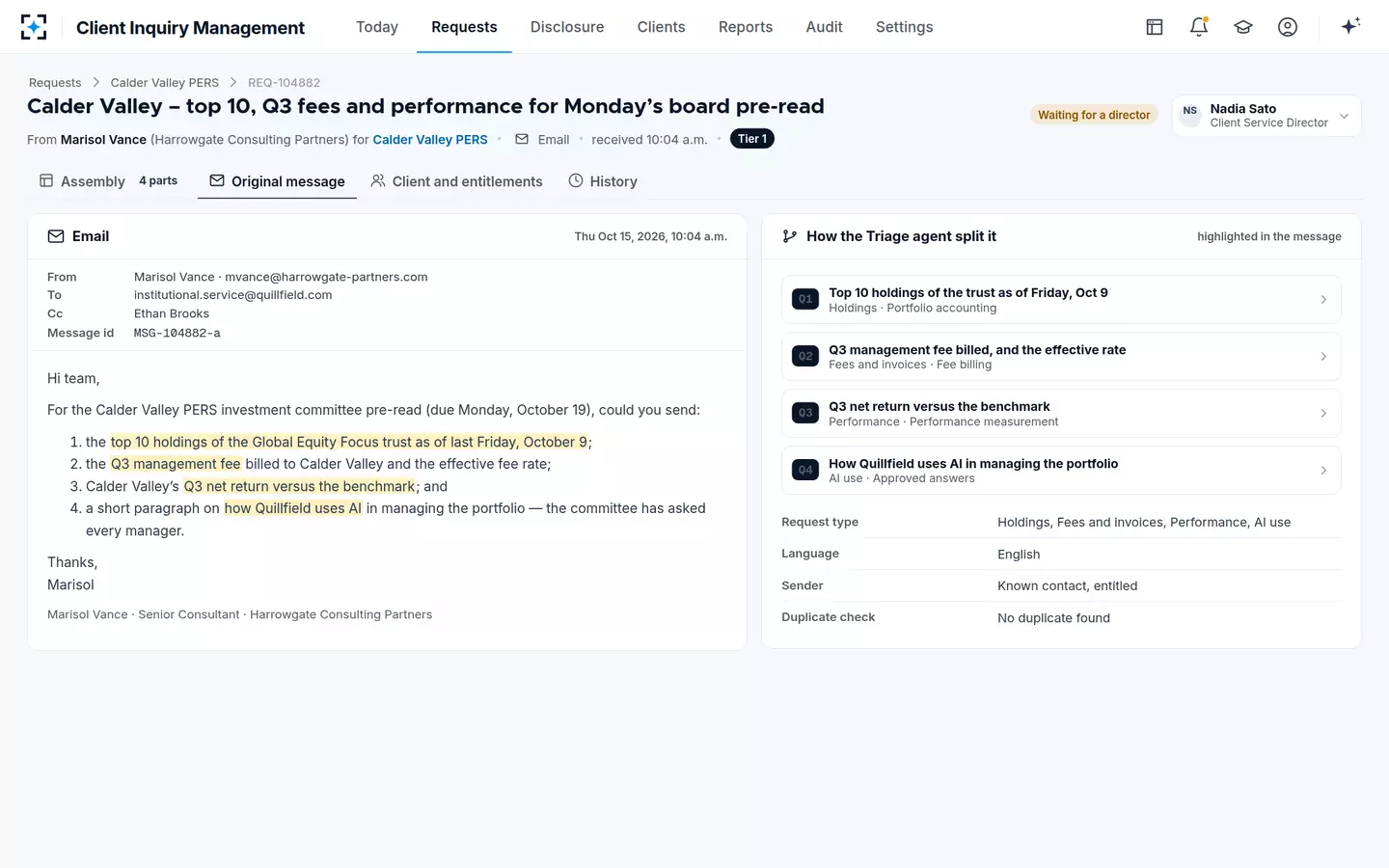Click the Q3 badge on net return part

click(x=805, y=413)
